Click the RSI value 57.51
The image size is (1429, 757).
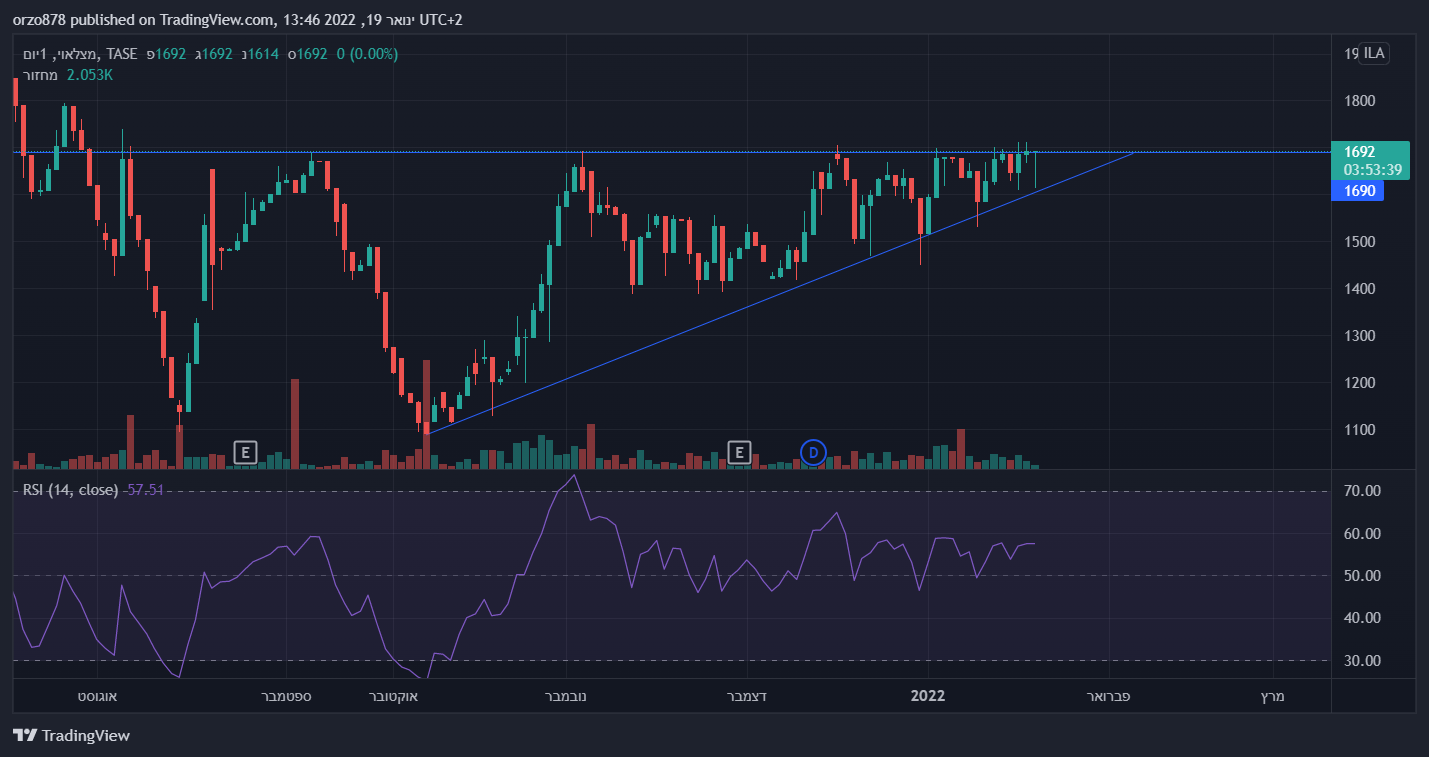pyautogui.click(x=146, y=490)
